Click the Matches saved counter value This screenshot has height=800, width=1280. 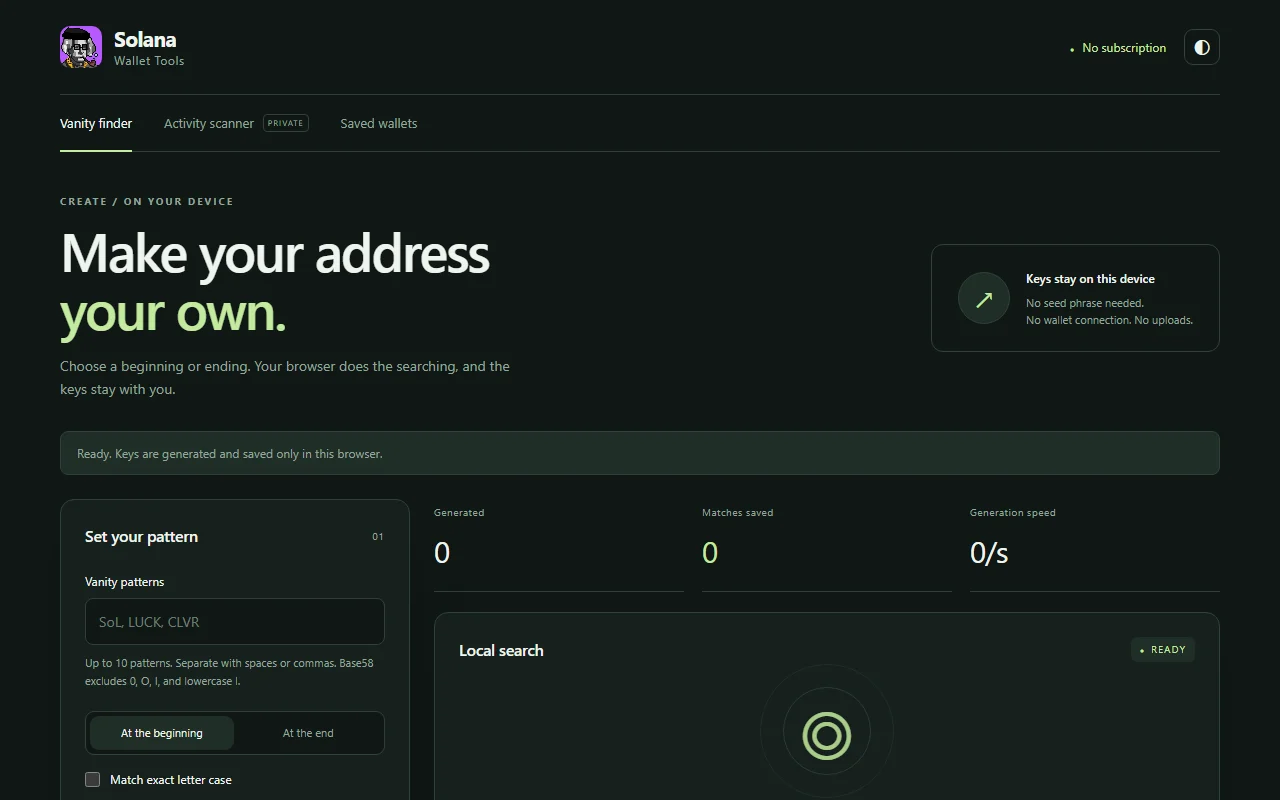pyautogui.click(x=710, y=553)
